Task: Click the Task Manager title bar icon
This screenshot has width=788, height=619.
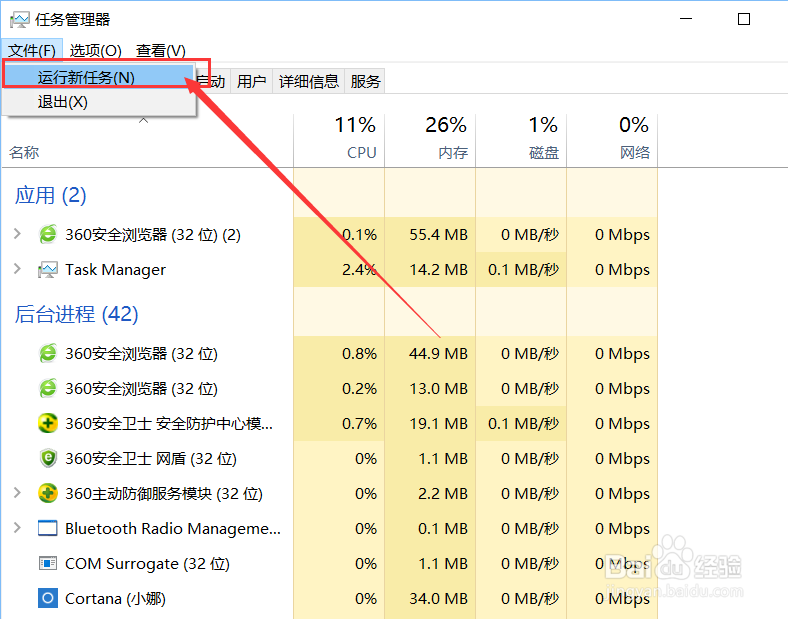Action: [x=20, y=20]
